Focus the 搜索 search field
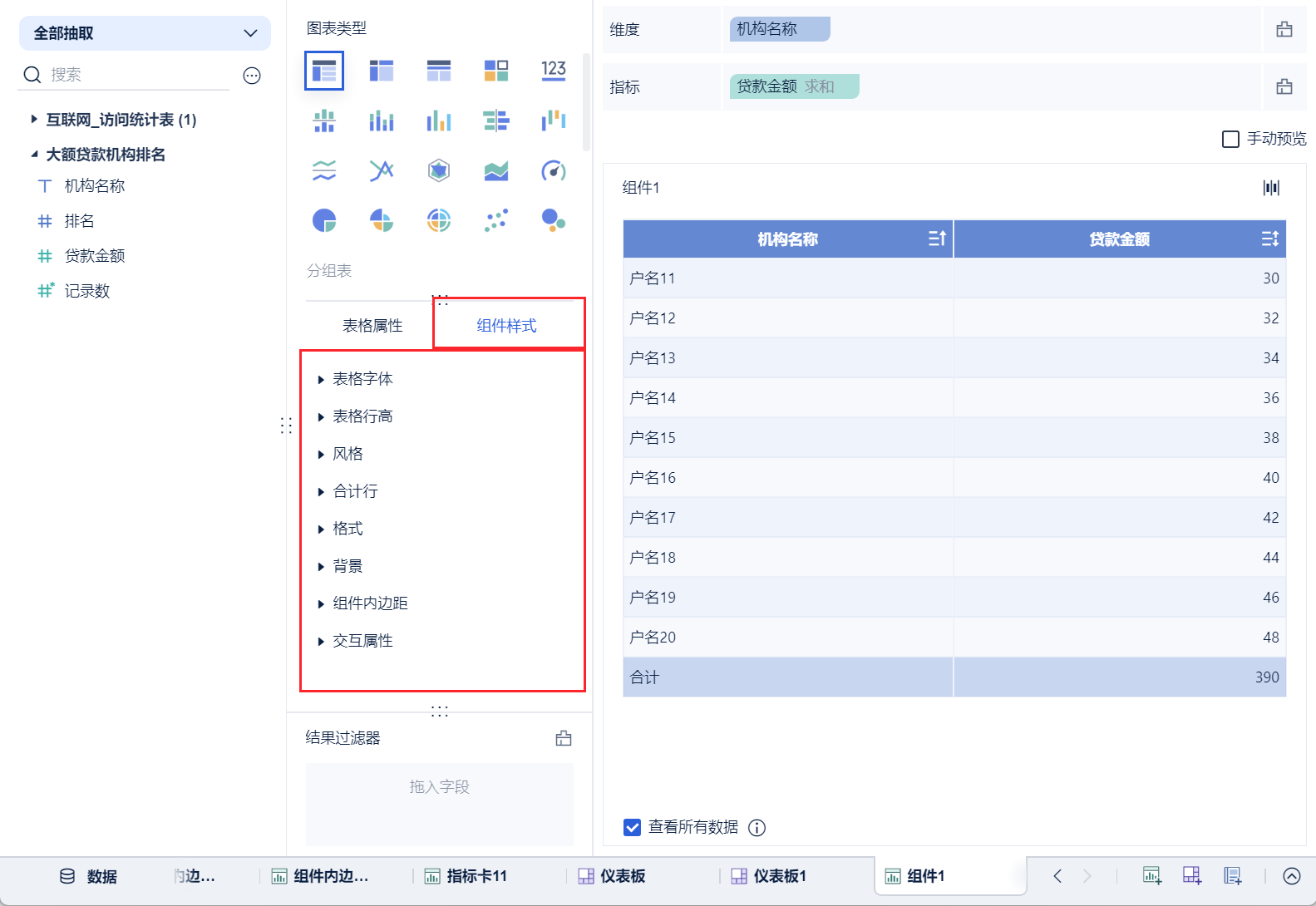 (x=125, y=75)
